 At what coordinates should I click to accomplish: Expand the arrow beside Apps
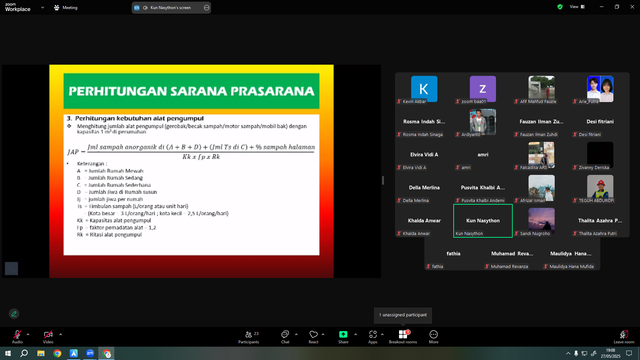tap(382, 334)
